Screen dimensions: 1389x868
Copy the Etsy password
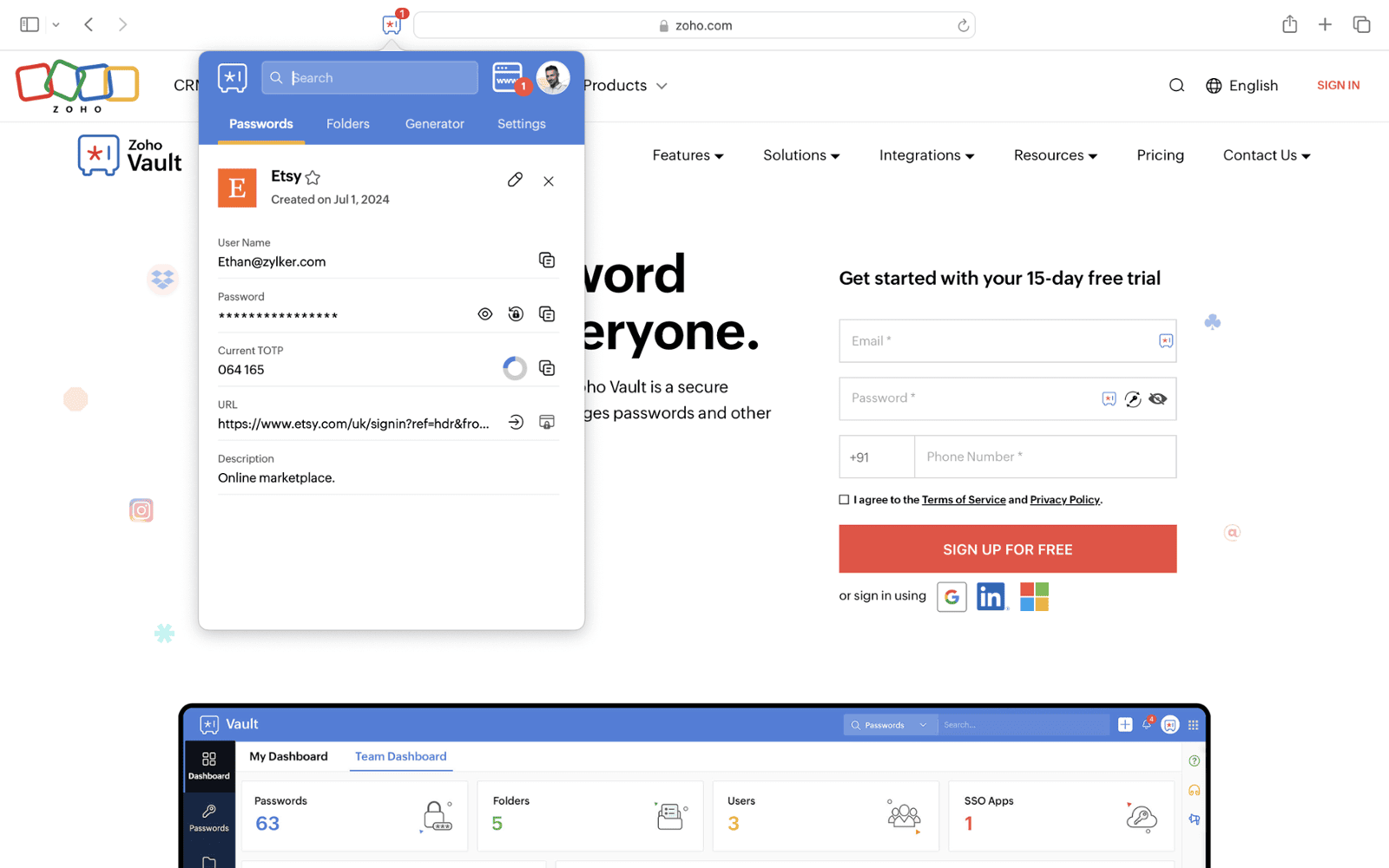pyautogui.click(x=547, y=314)
